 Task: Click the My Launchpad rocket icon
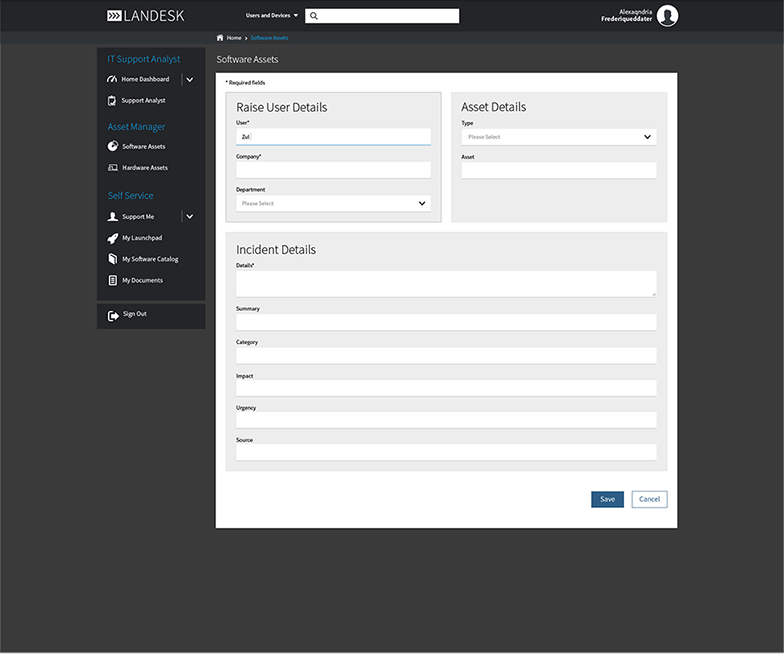[113, 238]
